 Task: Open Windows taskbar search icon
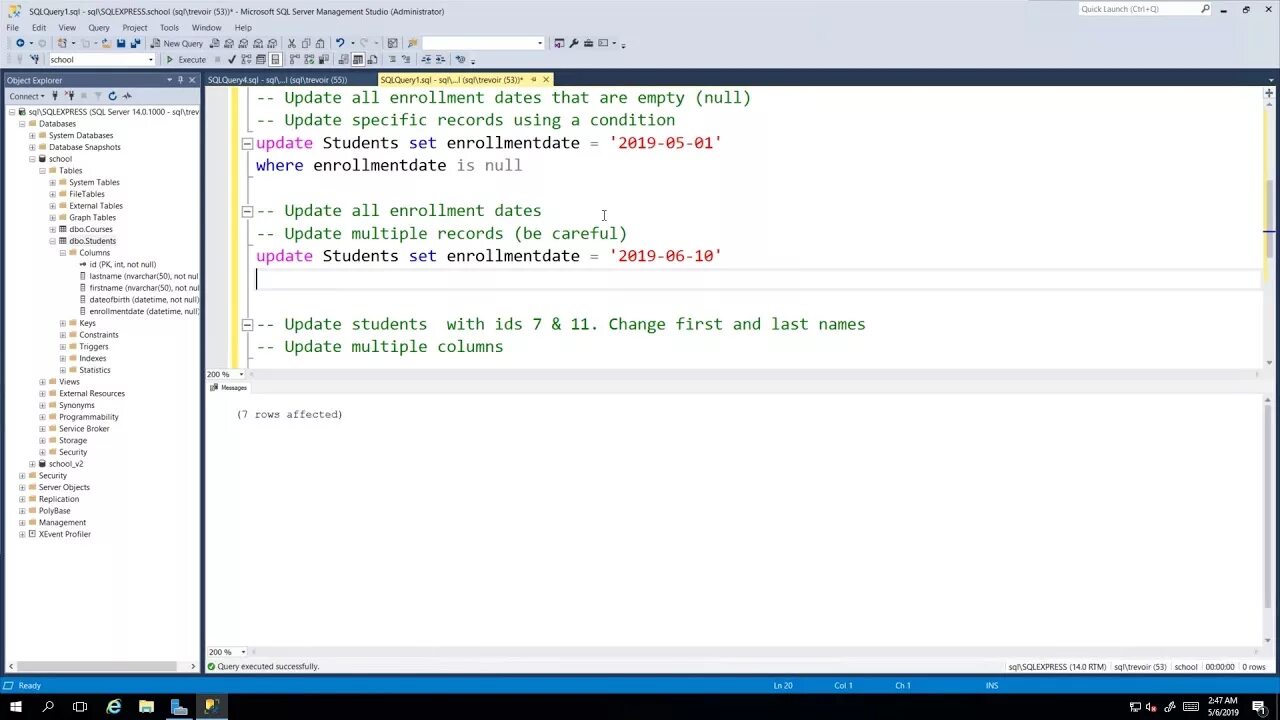[x=48, y=707]
